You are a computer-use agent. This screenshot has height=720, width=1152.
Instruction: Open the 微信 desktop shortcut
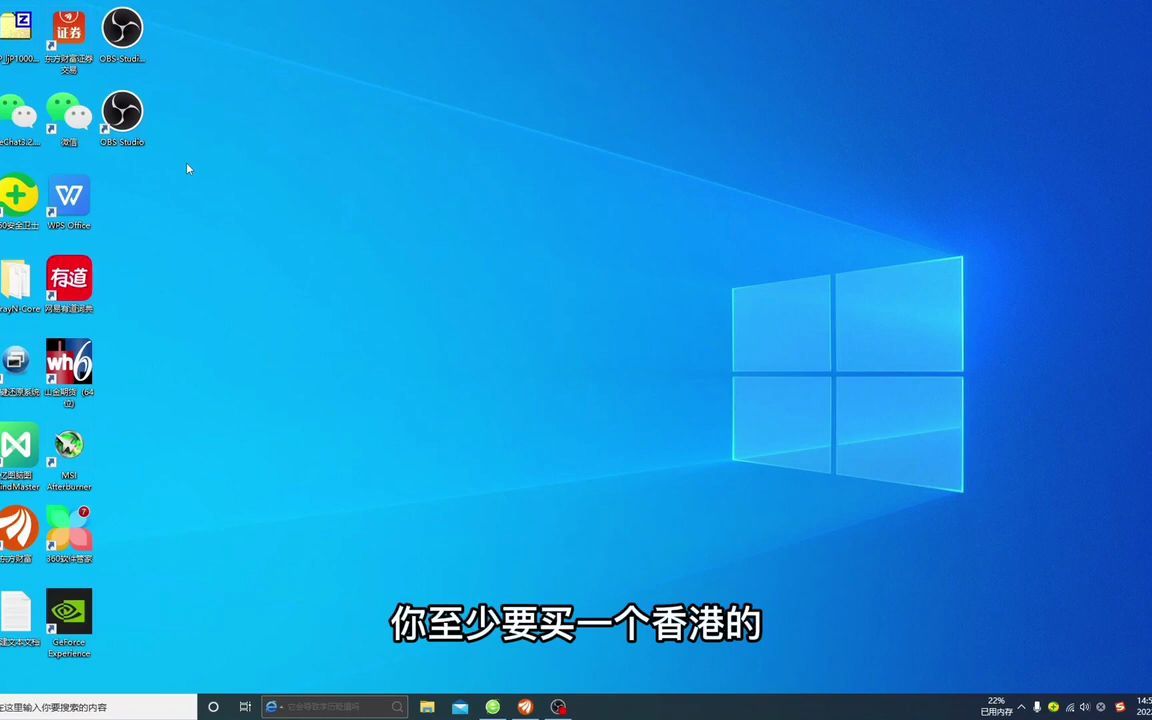click(69, 118)
